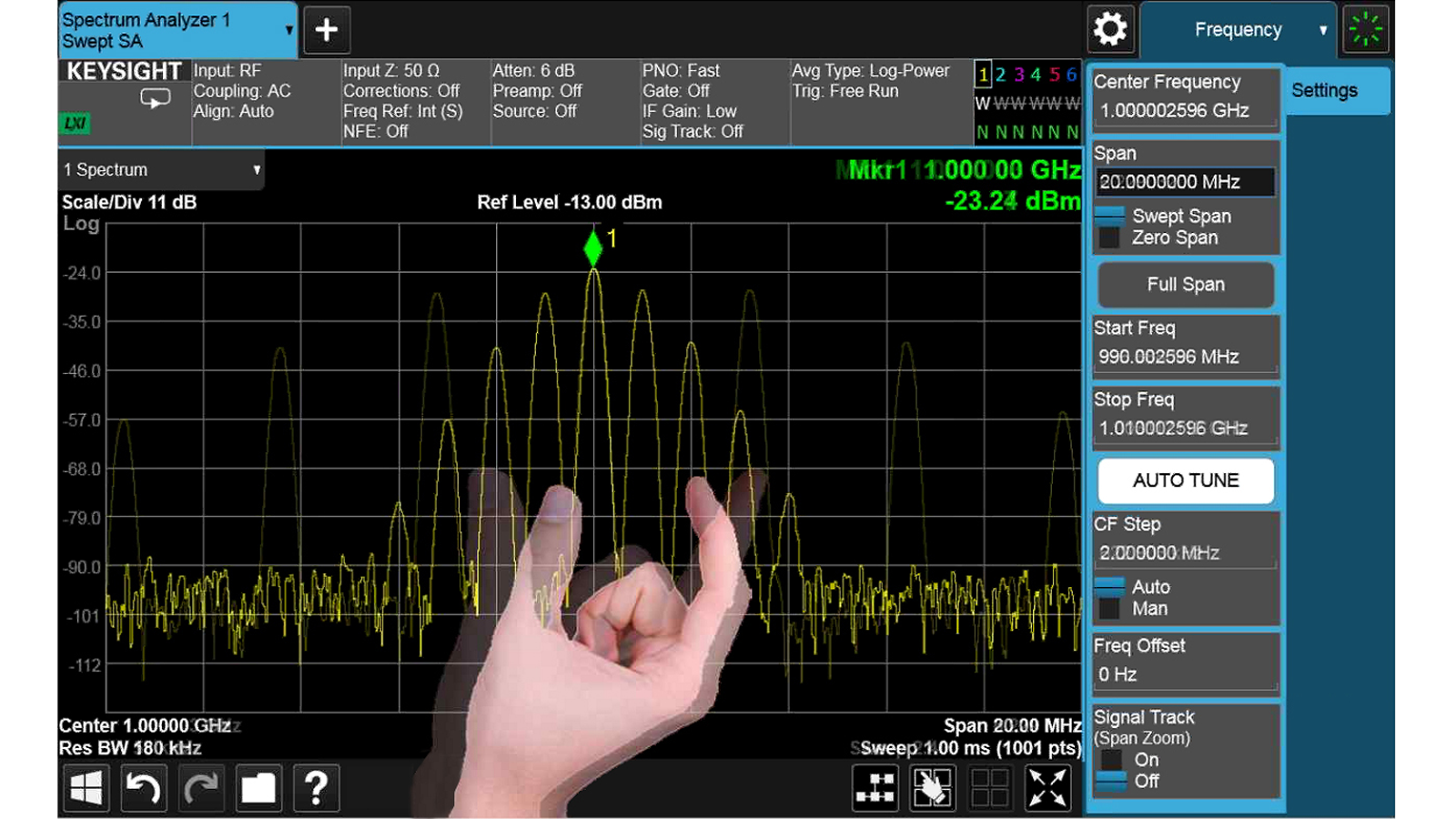
Task: Click the full screen expand arrows icon
Action: click(1047, 787)
